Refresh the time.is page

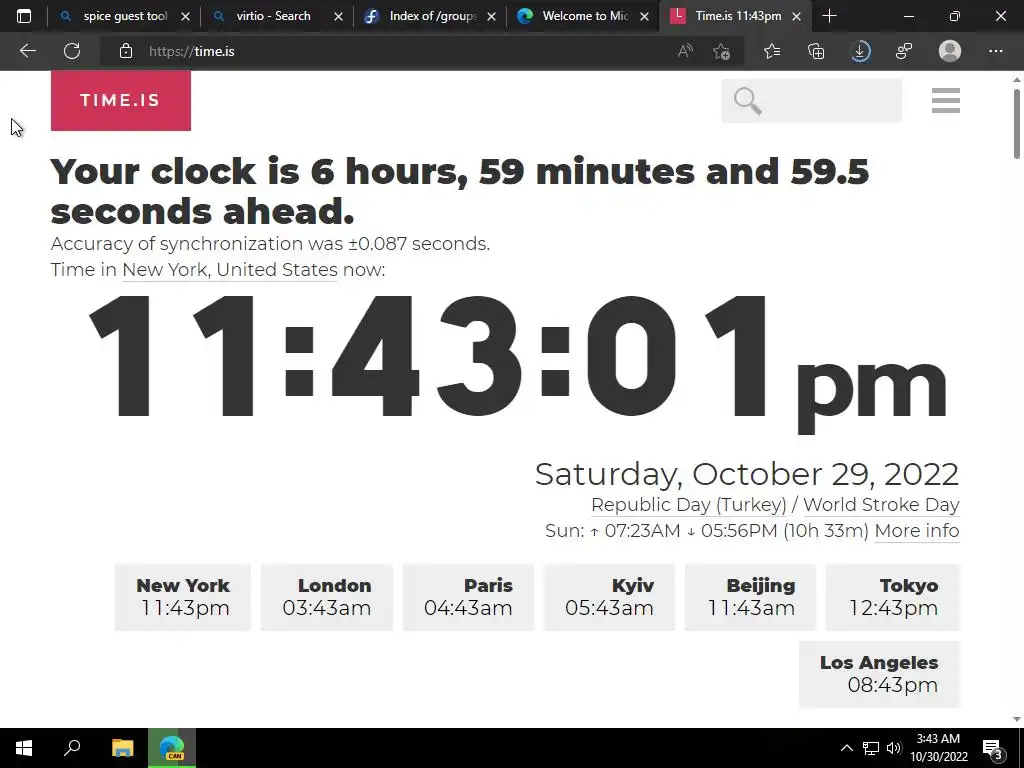[x=72, y=51]
